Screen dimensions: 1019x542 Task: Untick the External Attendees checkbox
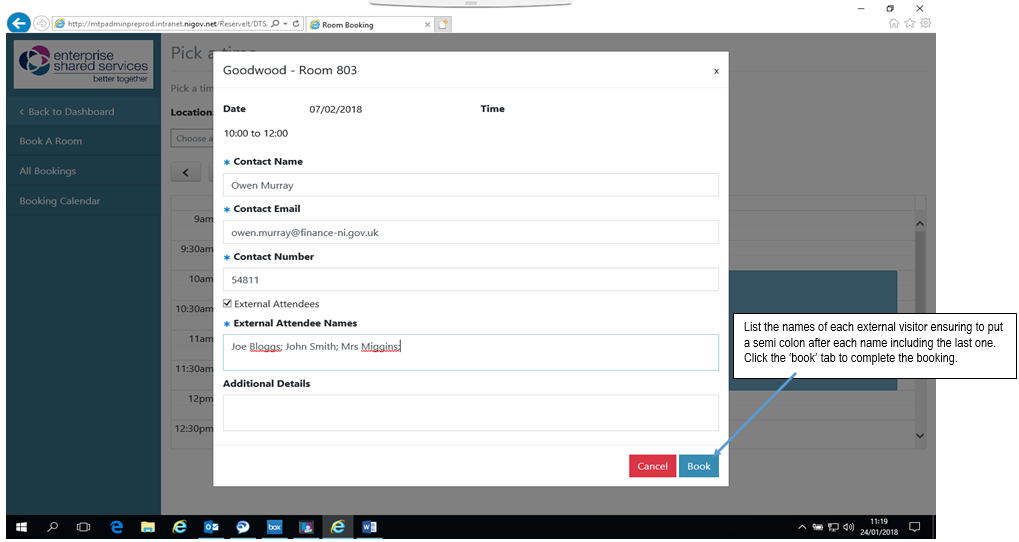point(228,304)
